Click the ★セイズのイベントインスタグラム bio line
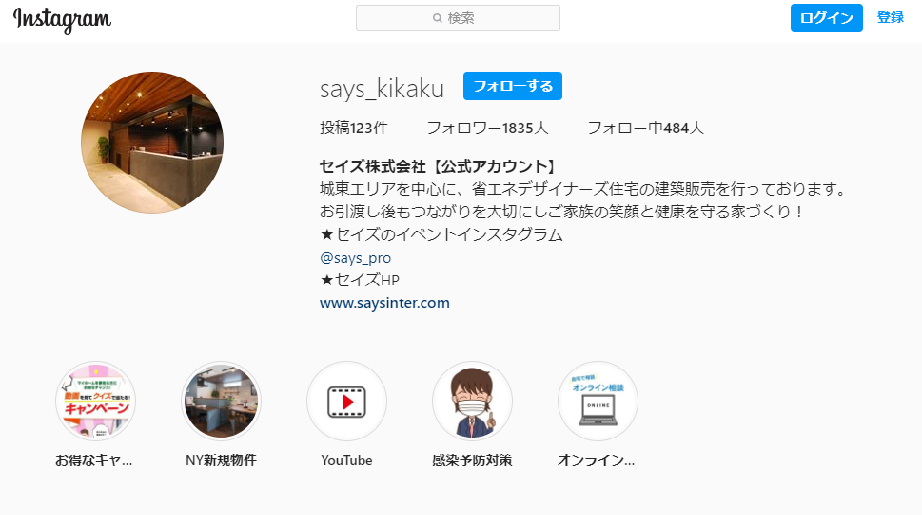The image size is (922, 515). click(x=442, y=235)
